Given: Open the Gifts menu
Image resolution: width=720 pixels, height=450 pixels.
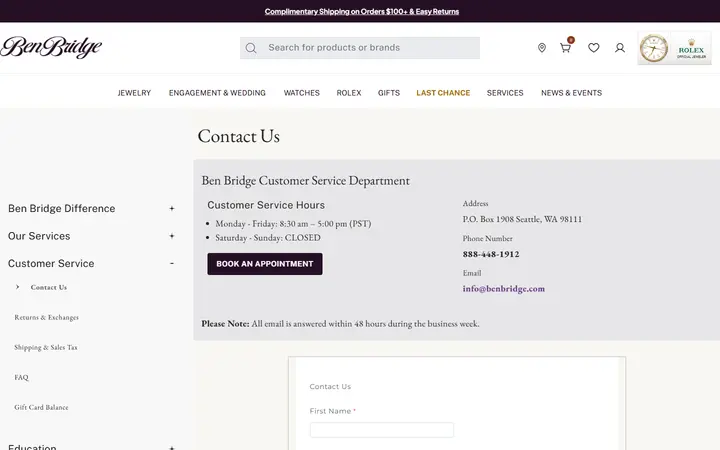Looking at the screenshot, I should [x=389, y=93].
